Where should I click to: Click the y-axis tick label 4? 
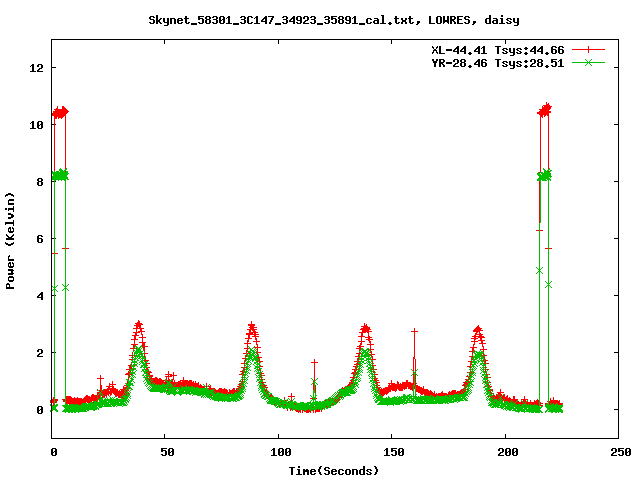click(x=40, y=296)
